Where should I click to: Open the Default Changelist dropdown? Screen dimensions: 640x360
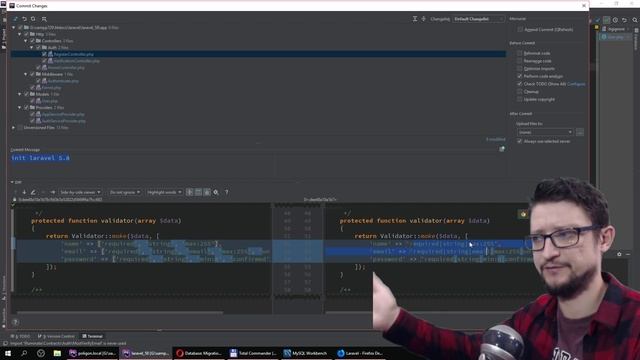pyautogui.click(x=478, y=19)
